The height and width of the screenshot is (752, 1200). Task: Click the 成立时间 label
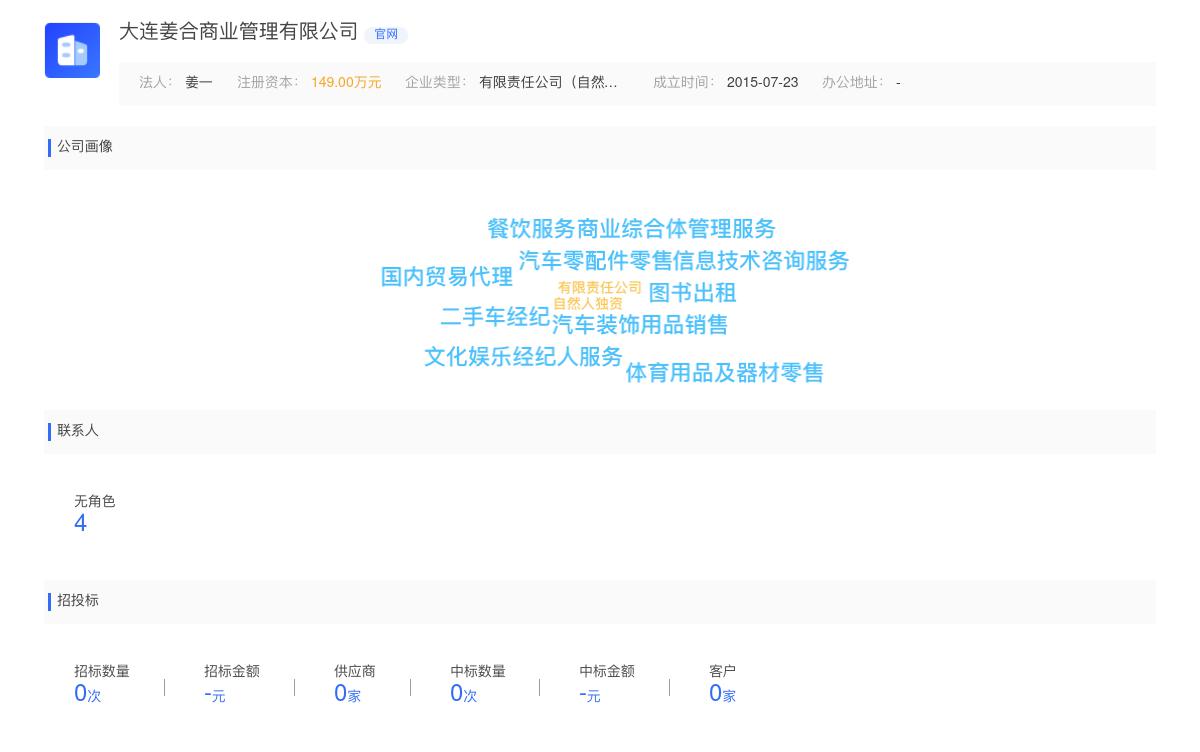tap(683, 82)
